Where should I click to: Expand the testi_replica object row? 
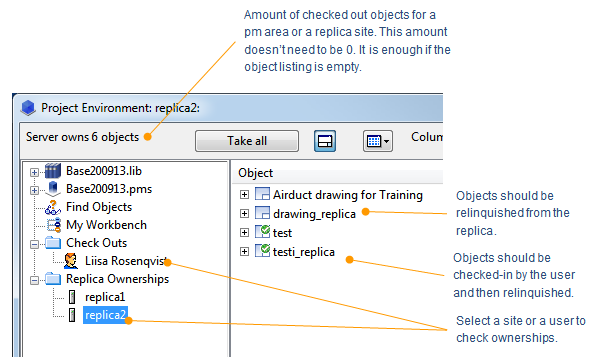(244, 251)
